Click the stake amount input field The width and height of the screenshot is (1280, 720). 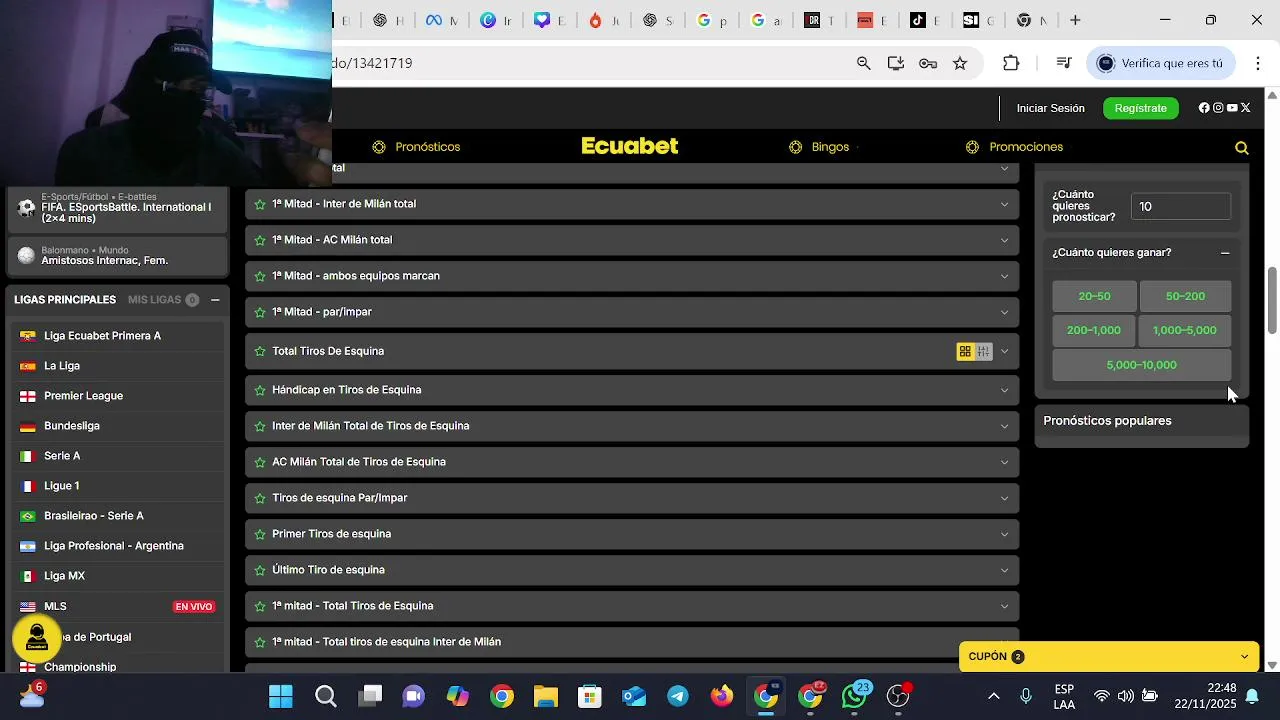click(x=1181, y=206)
